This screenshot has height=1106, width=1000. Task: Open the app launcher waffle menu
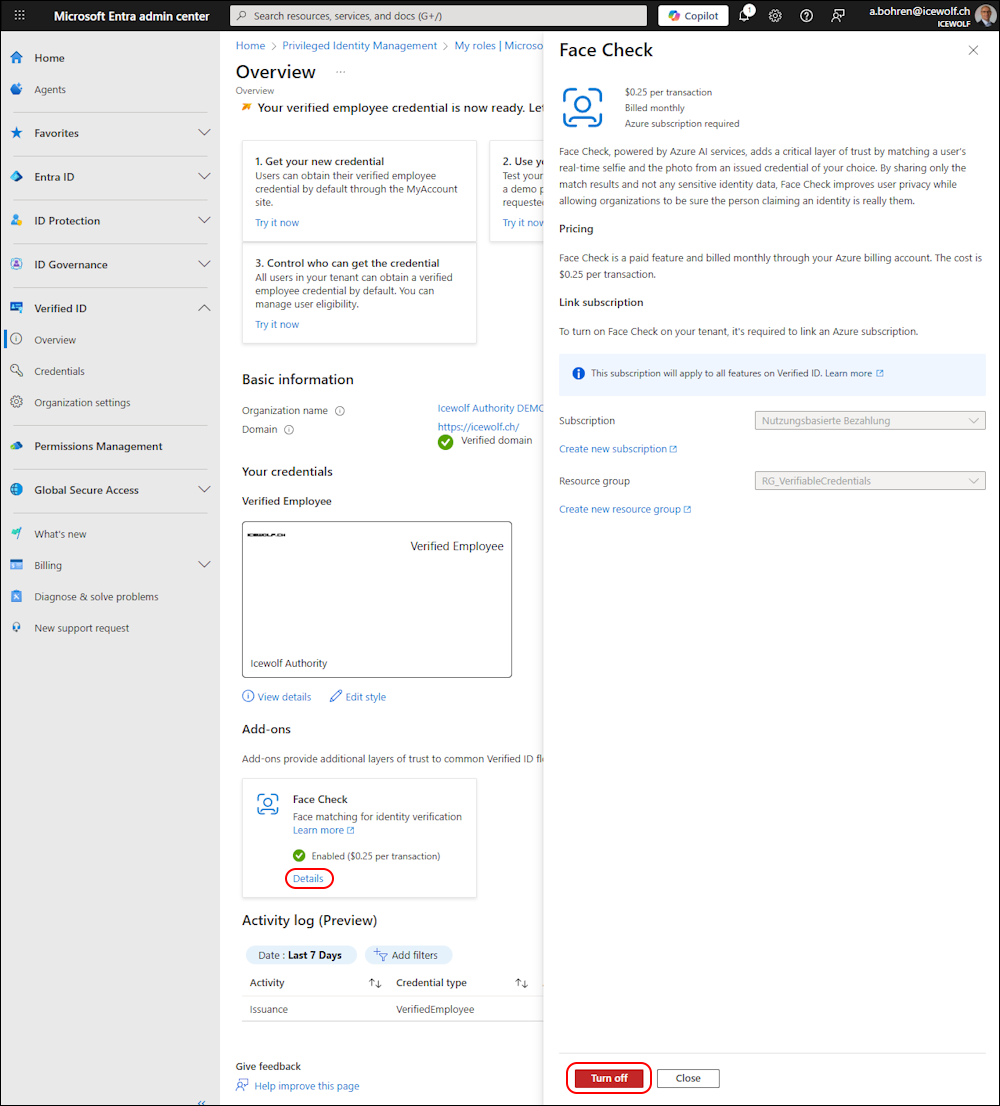coord(20,15)
